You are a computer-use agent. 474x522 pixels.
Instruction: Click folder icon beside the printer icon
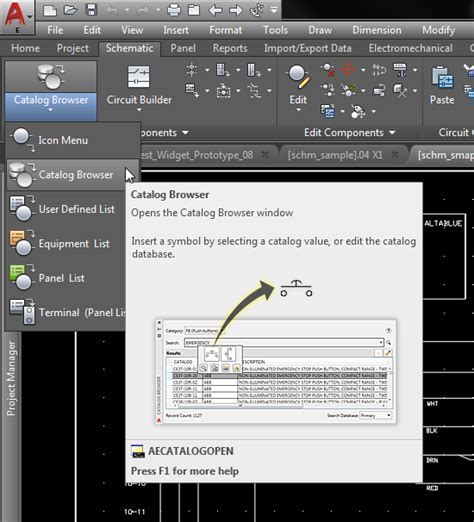194,10
